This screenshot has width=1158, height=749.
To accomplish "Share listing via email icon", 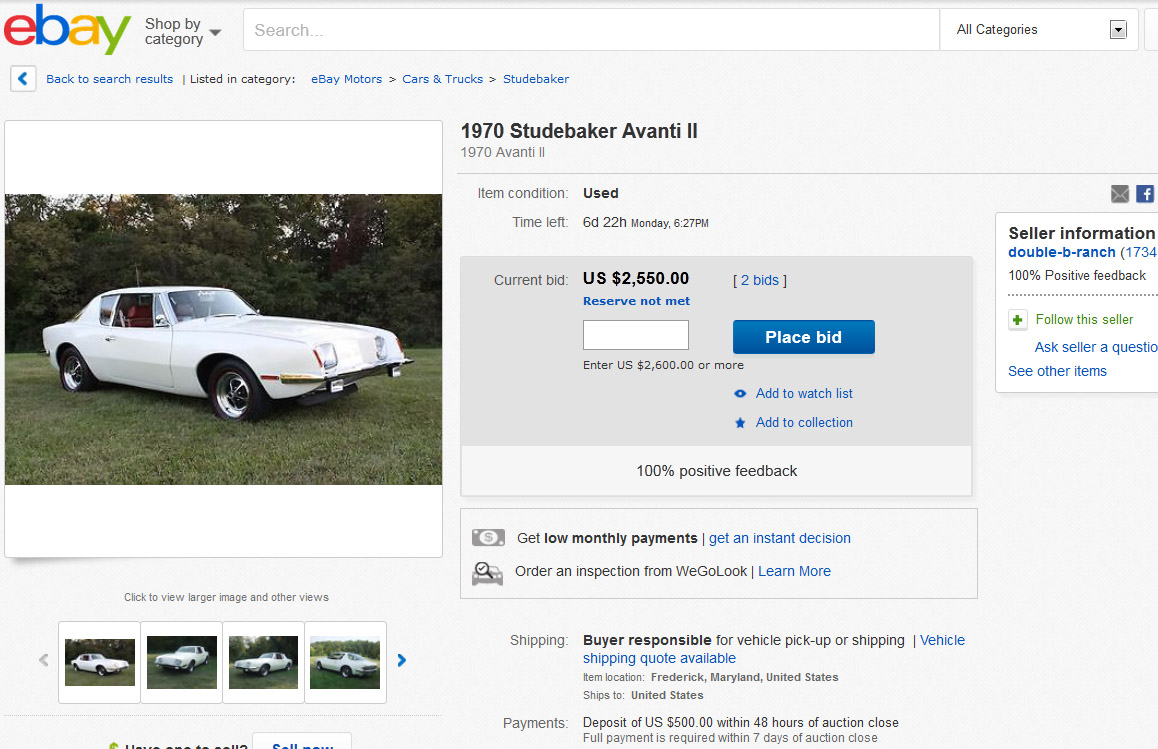I will (x=1120, y=194).
